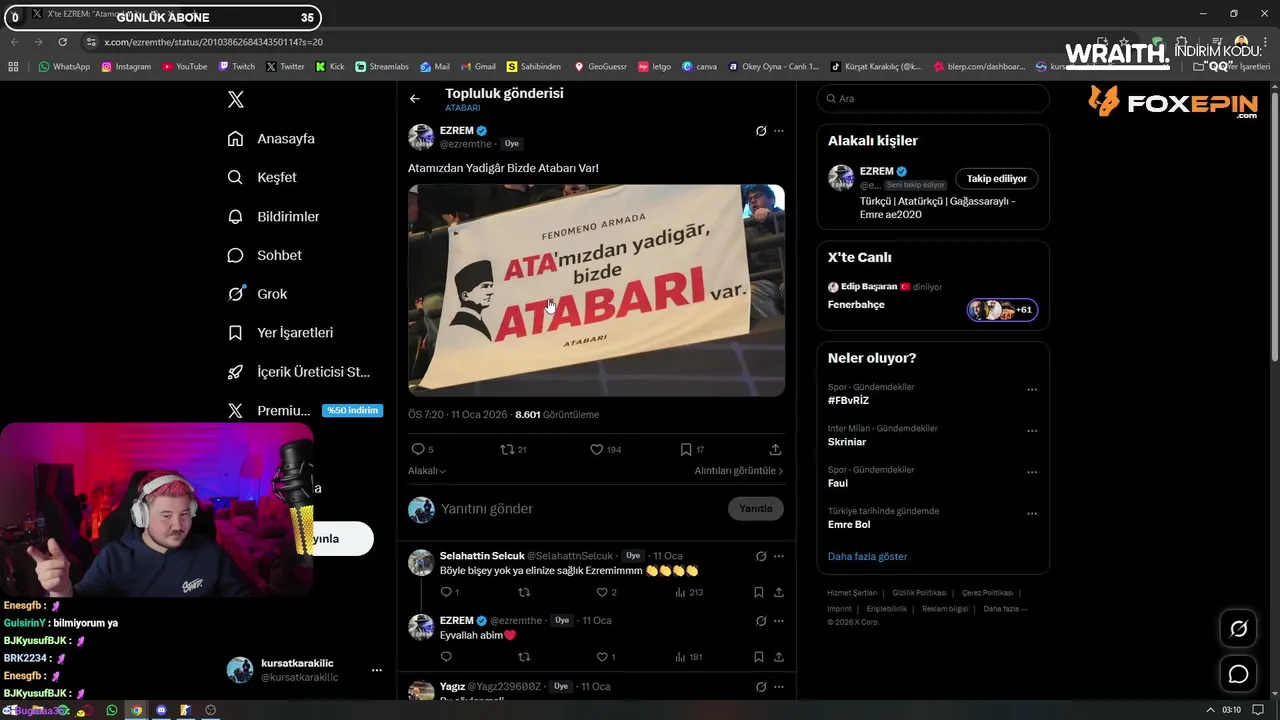Reload the page in browser toolbar
Screen dimensions: 1280x720
[x=62, y=42]
